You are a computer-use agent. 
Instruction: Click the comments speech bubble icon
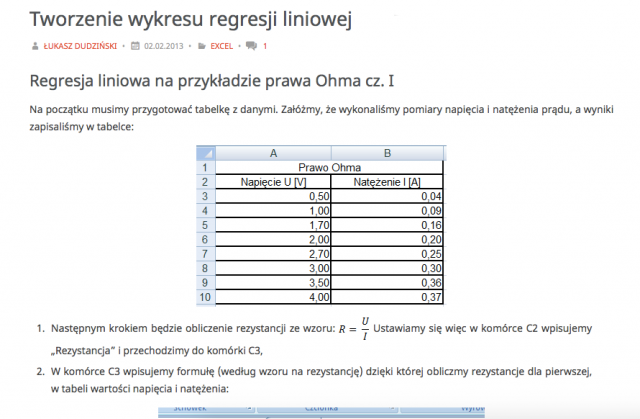click(x=251, y=46)
